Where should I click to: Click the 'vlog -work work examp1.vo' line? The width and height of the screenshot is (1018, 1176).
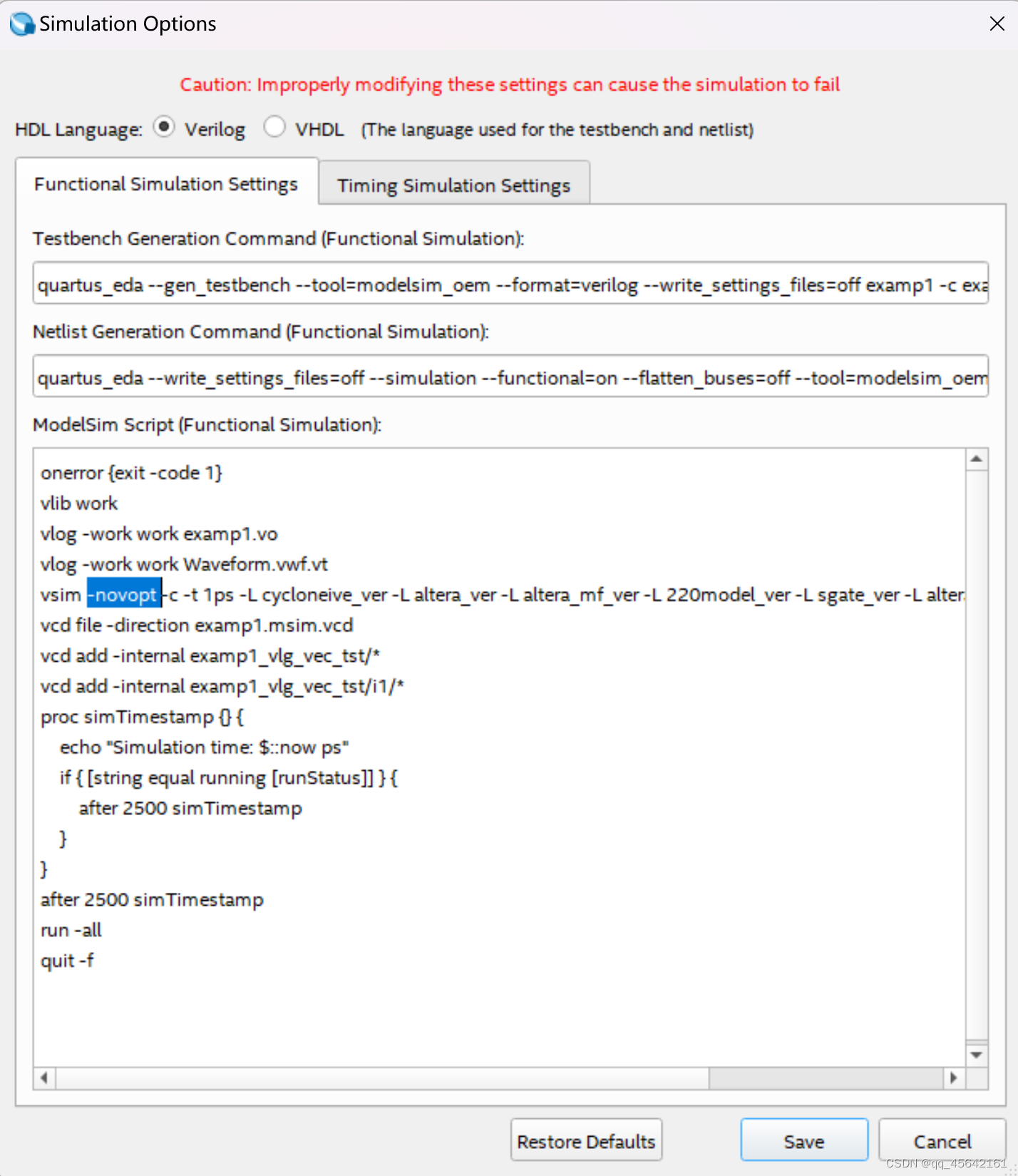pos(159,534)
